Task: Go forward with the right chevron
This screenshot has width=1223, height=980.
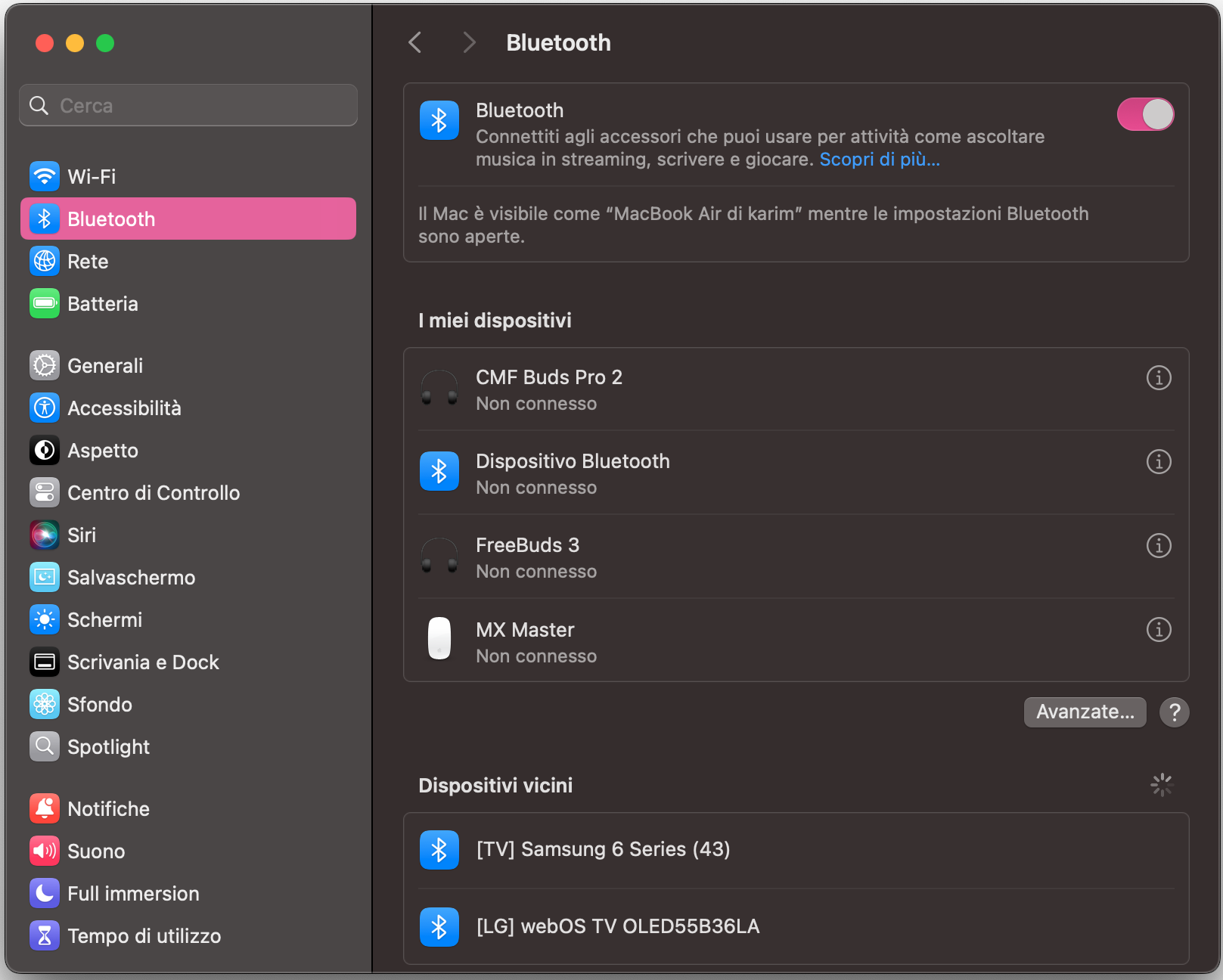Action: coord(469,42)
